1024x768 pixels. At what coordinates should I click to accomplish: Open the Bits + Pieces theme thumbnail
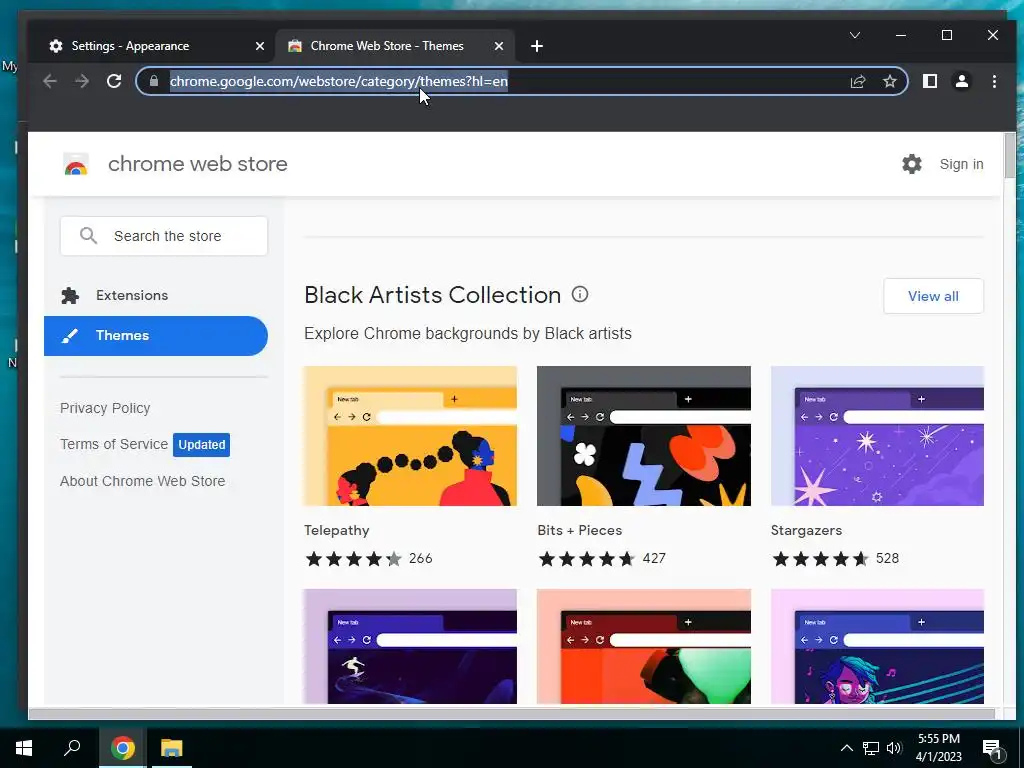tap(644, 436)
